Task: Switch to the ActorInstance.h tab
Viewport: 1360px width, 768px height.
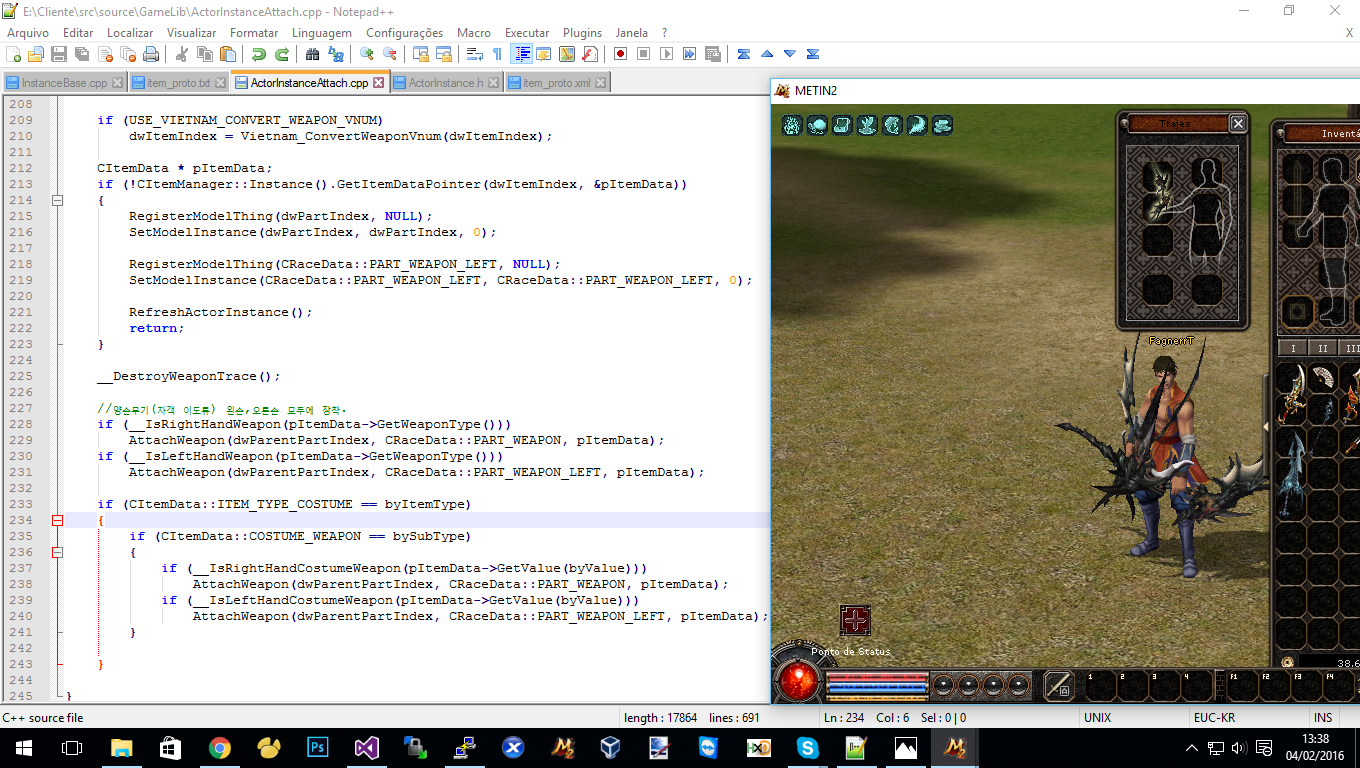Action: click(446, 83)
